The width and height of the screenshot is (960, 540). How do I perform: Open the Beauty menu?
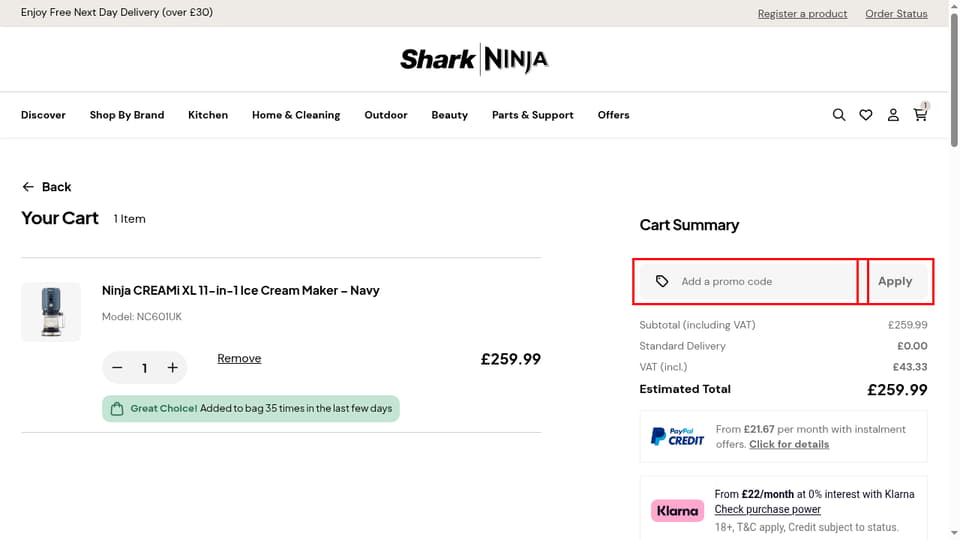(x=449, y=114)
